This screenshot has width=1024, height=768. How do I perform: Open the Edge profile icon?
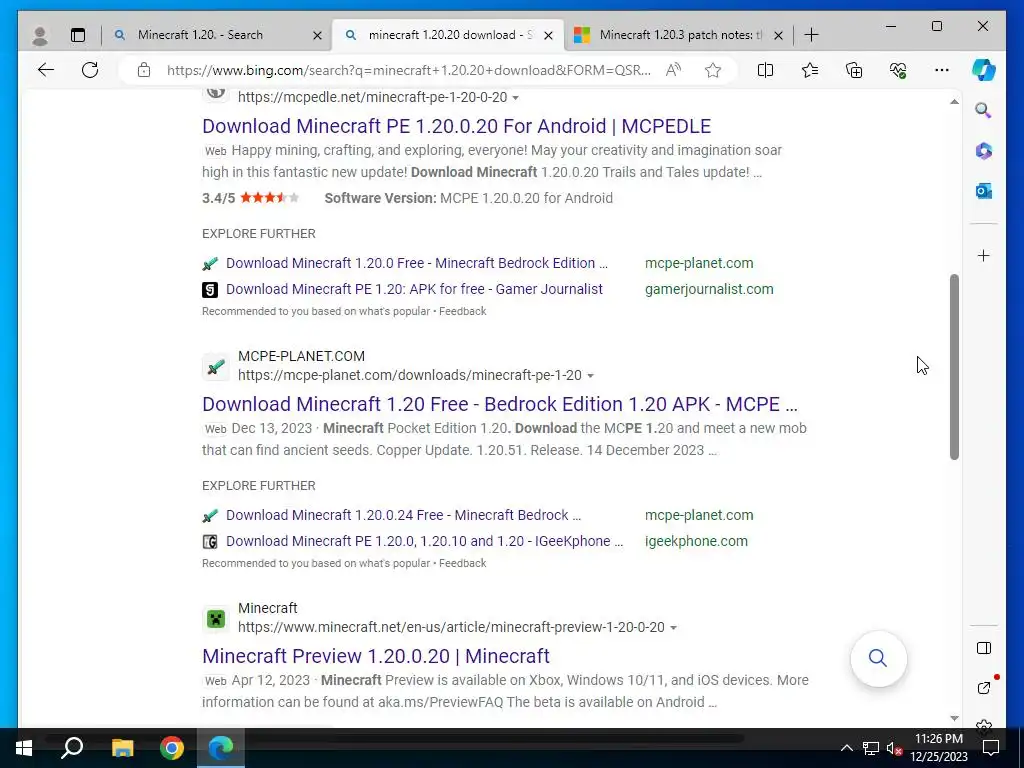pyautogui.click(x=40, y=35)
